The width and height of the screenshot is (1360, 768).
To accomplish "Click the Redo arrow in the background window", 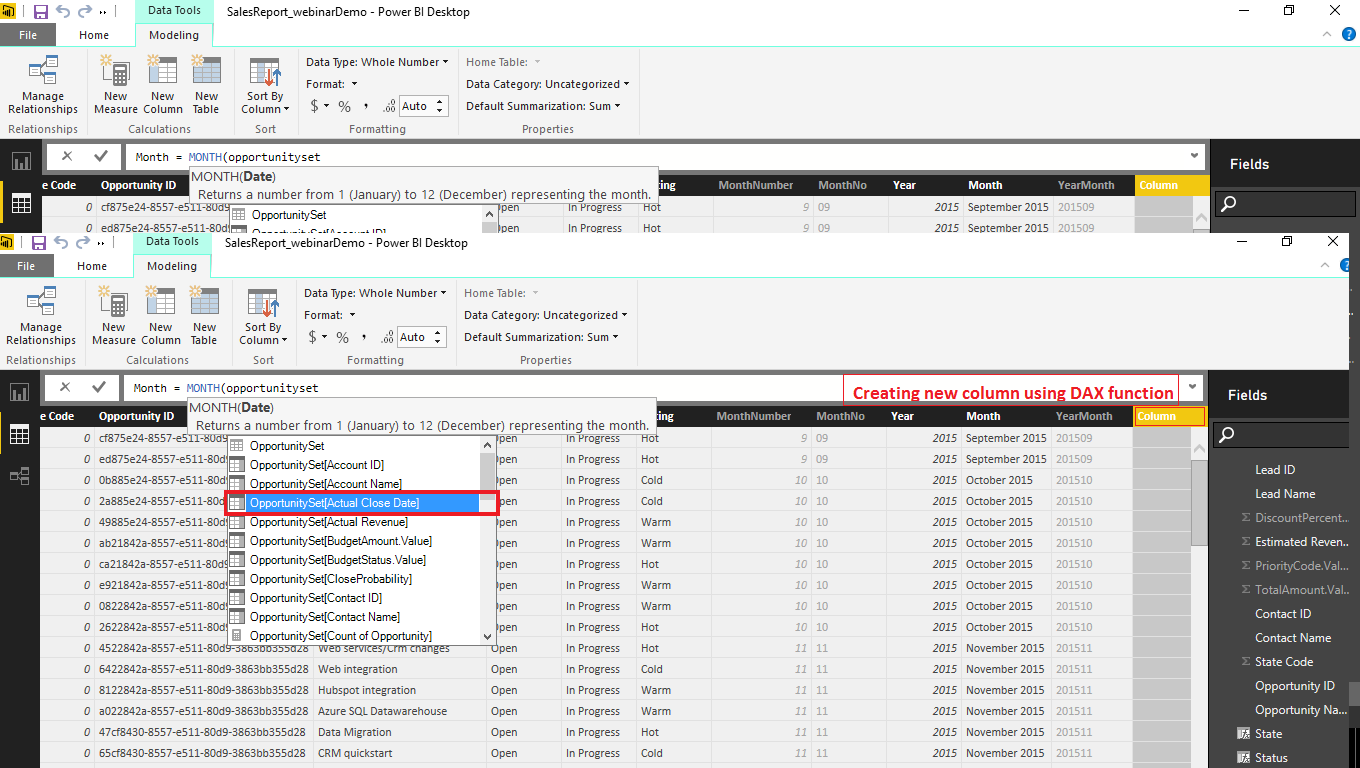I will click(x=84, y=12).
